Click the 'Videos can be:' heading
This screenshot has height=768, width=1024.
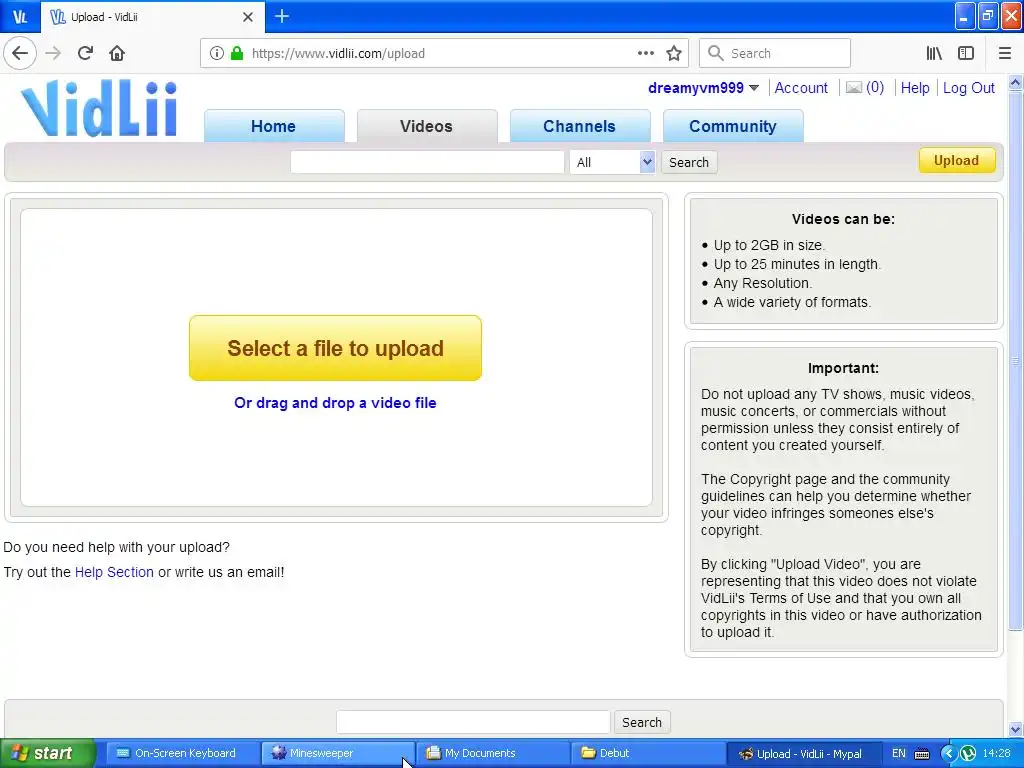[843, 219]
